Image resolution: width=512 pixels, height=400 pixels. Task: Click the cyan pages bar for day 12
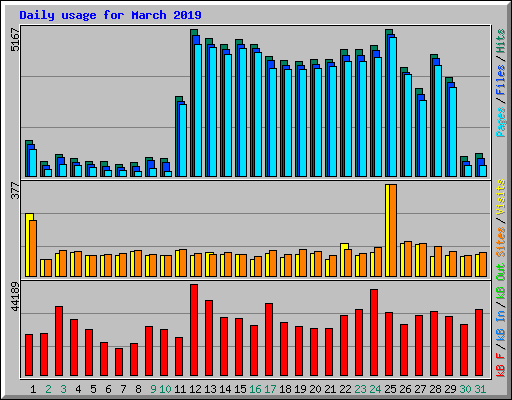click(198, 110)
